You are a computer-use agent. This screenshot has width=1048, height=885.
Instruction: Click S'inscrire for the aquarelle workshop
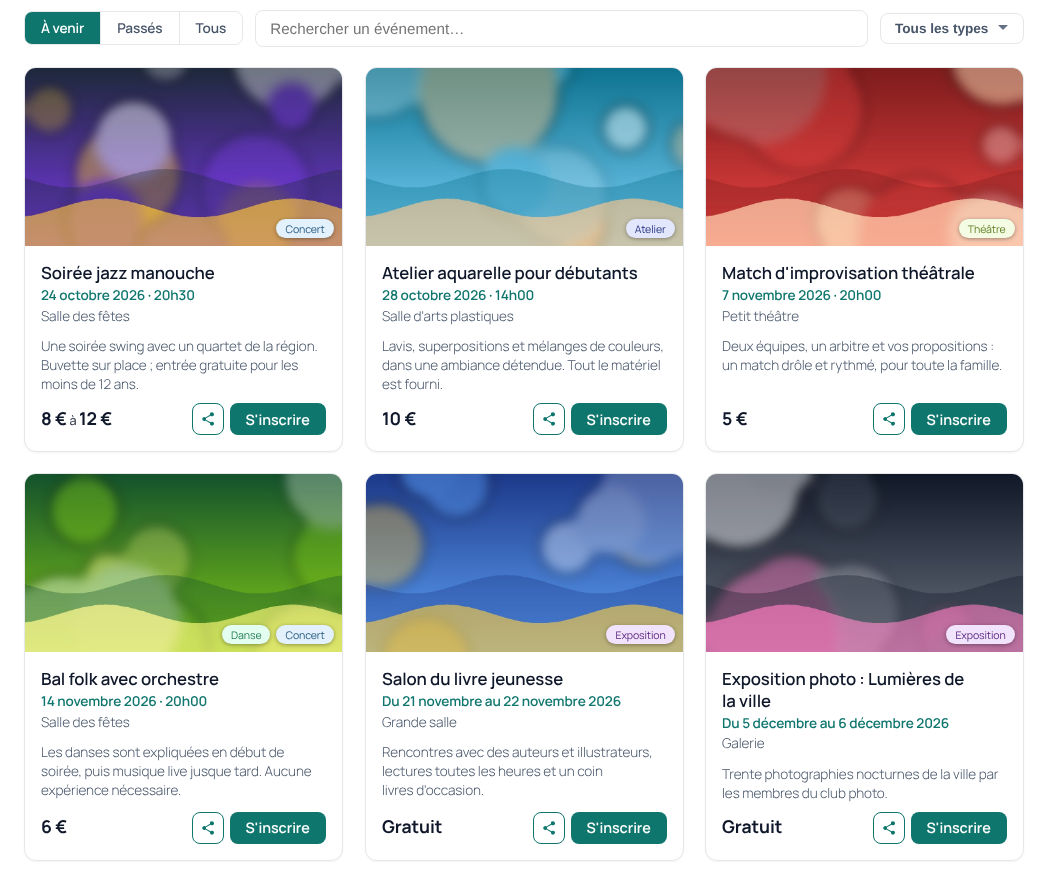[618, 419]
